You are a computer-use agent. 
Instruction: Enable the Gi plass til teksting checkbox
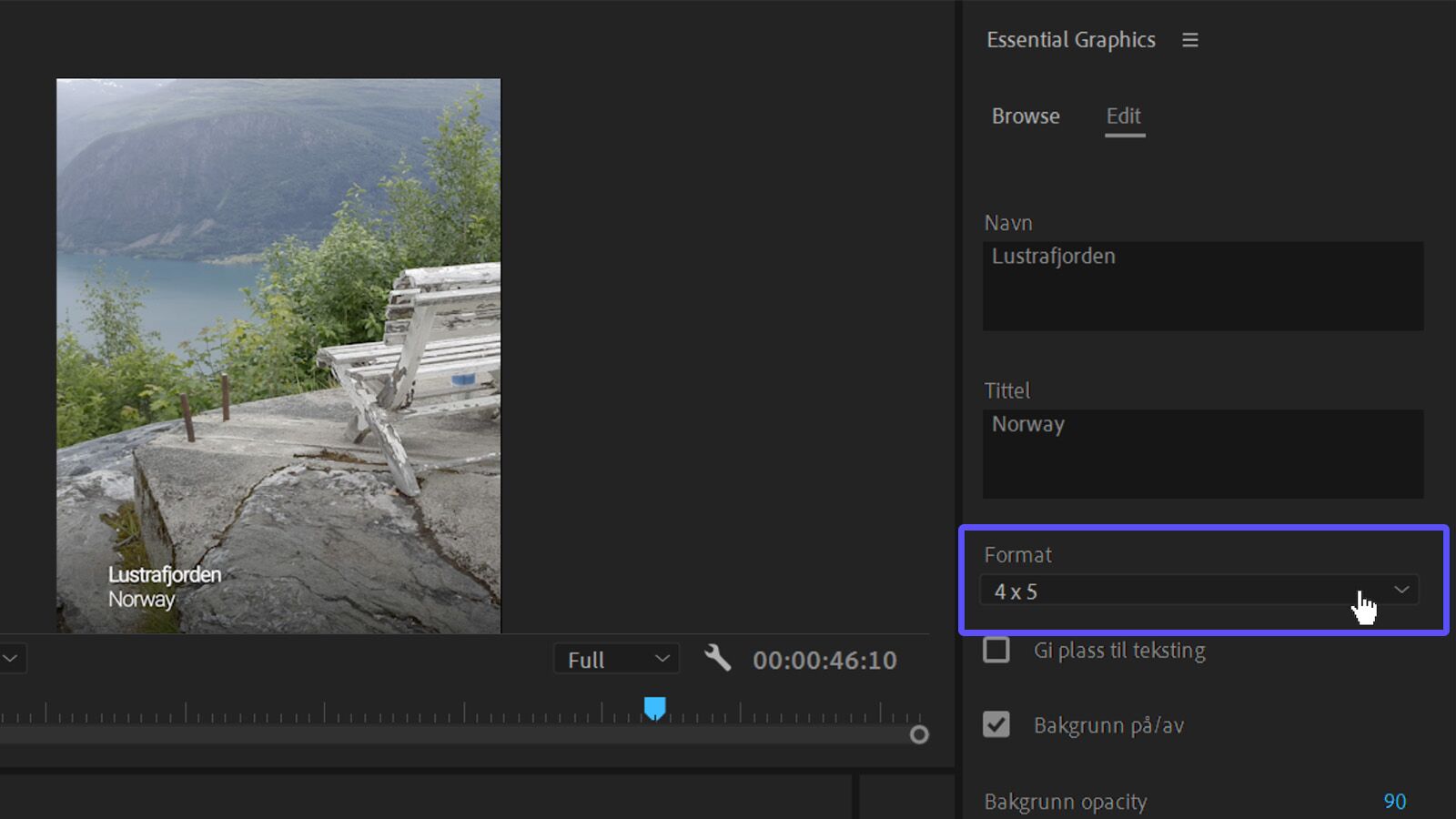coord(996,650)
